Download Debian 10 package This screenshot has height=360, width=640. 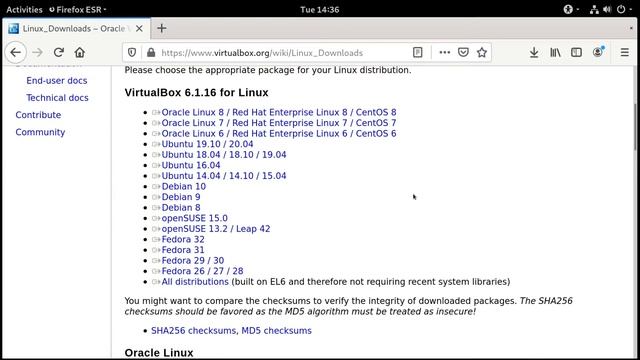[184, 187]
